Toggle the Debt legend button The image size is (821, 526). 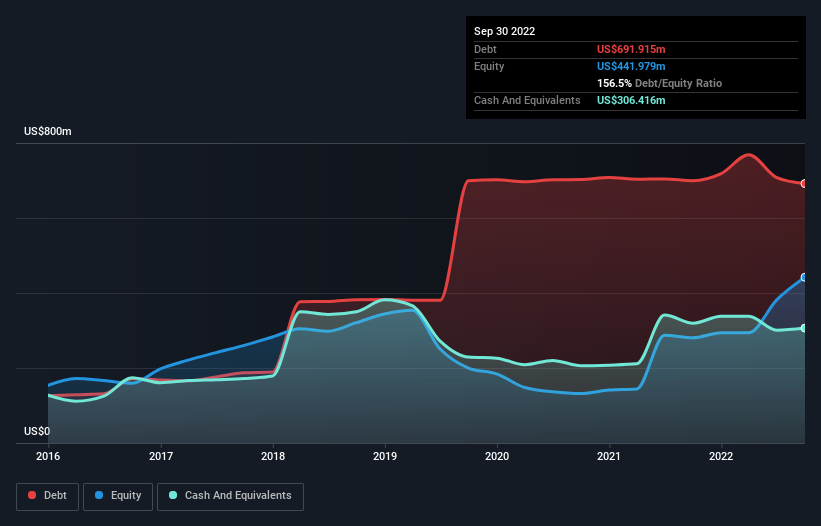(48, 496)
